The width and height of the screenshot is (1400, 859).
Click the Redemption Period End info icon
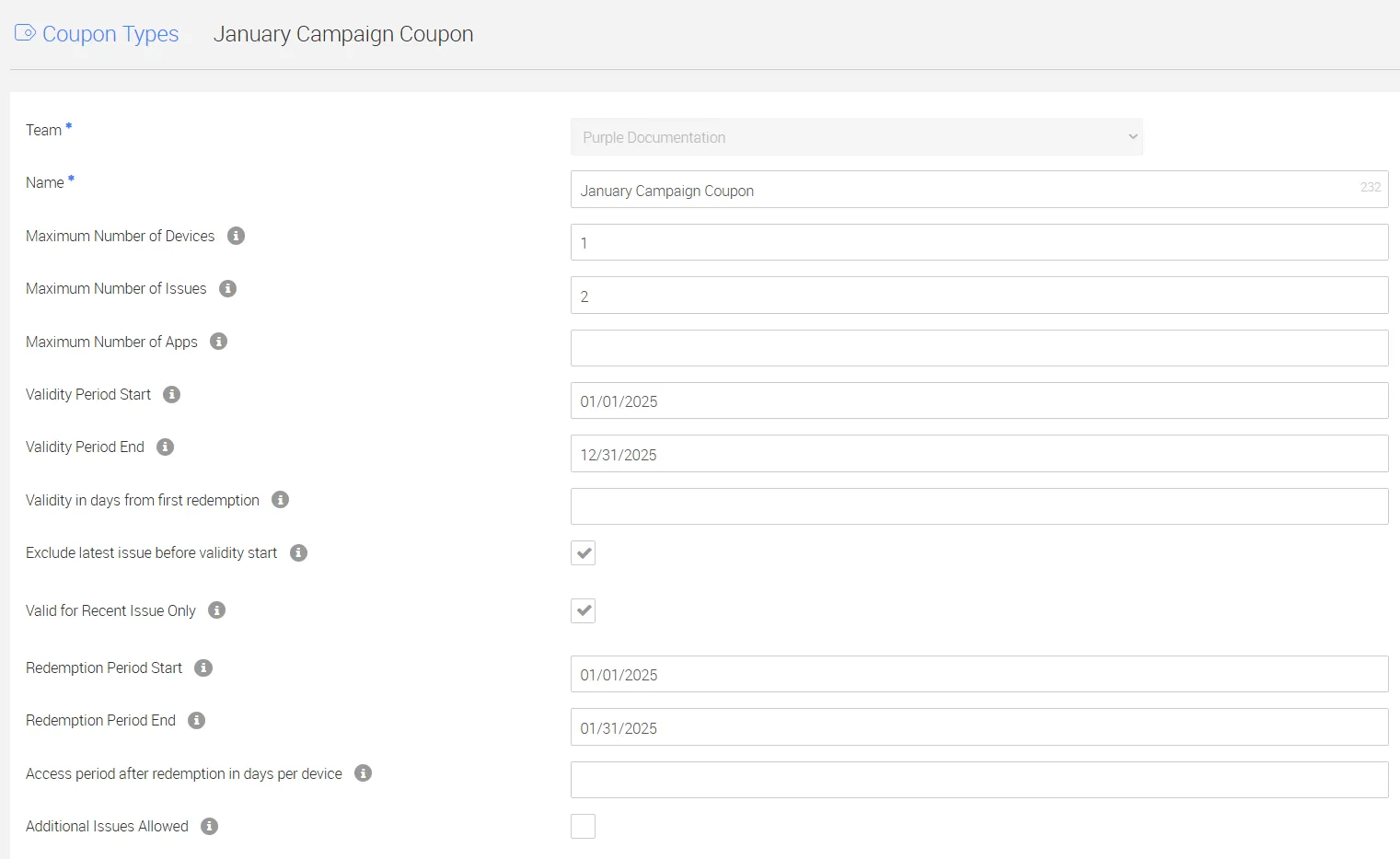coord(197,720)
